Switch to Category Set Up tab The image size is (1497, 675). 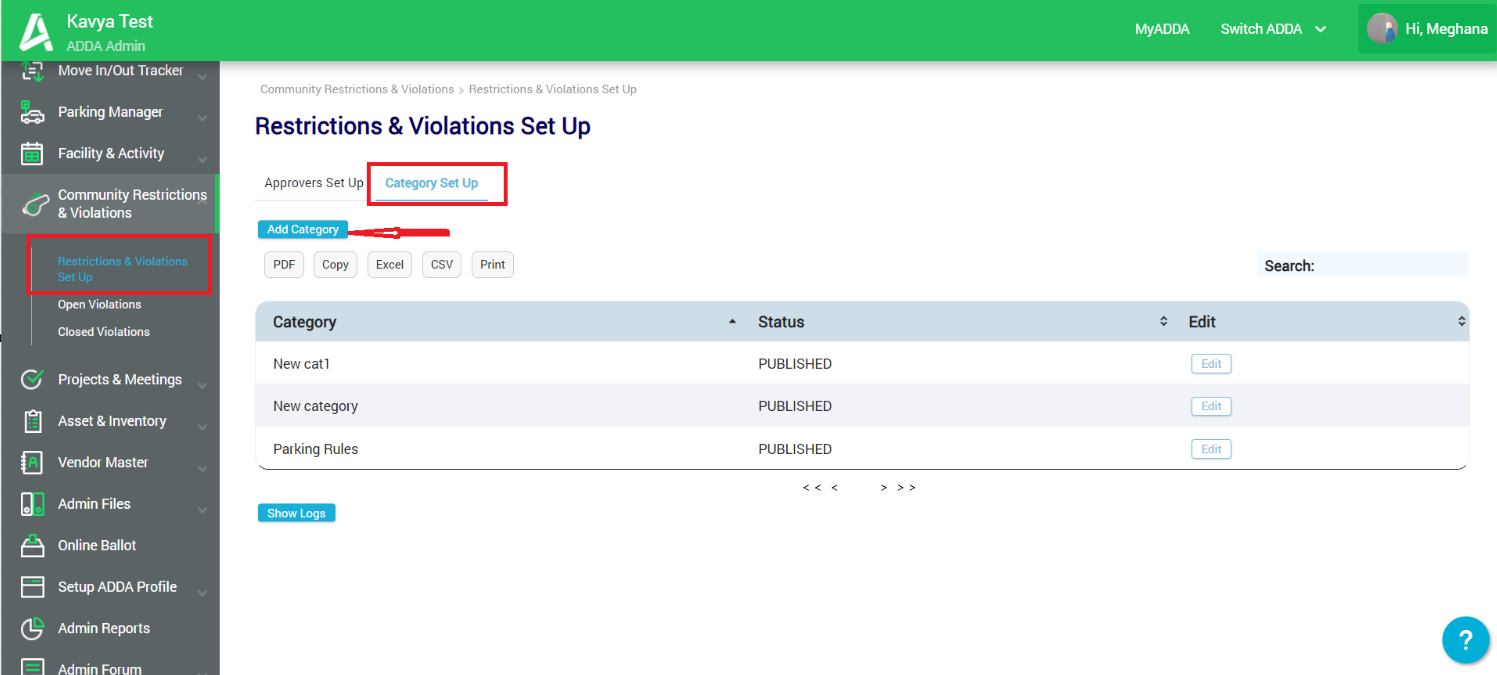coord(431,183)
